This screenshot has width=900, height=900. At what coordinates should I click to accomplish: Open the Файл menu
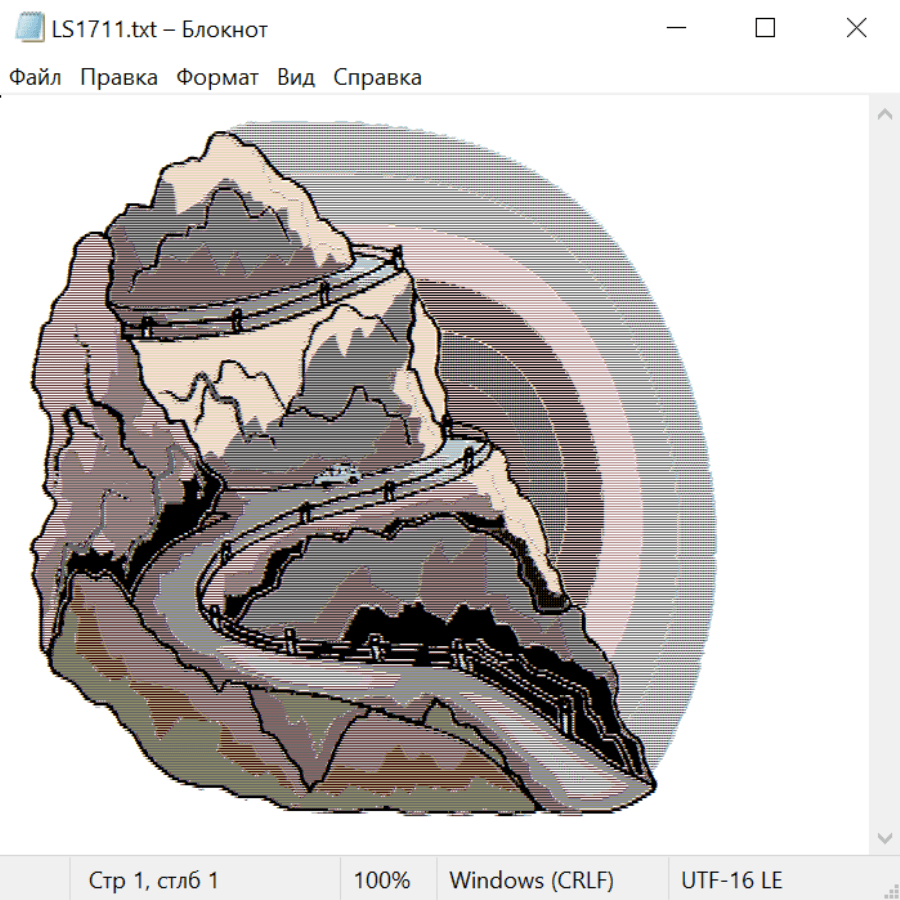coord(35,77)
